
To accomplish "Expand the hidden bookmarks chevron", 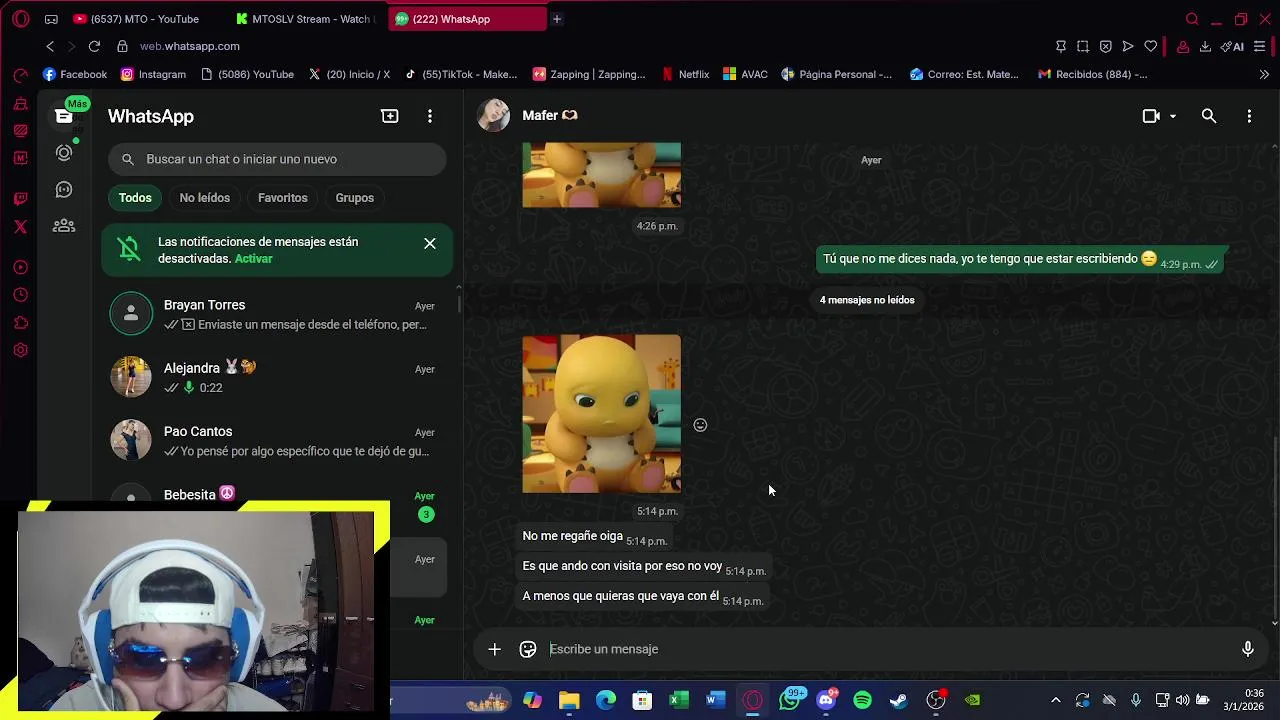I will (1264, 74).
